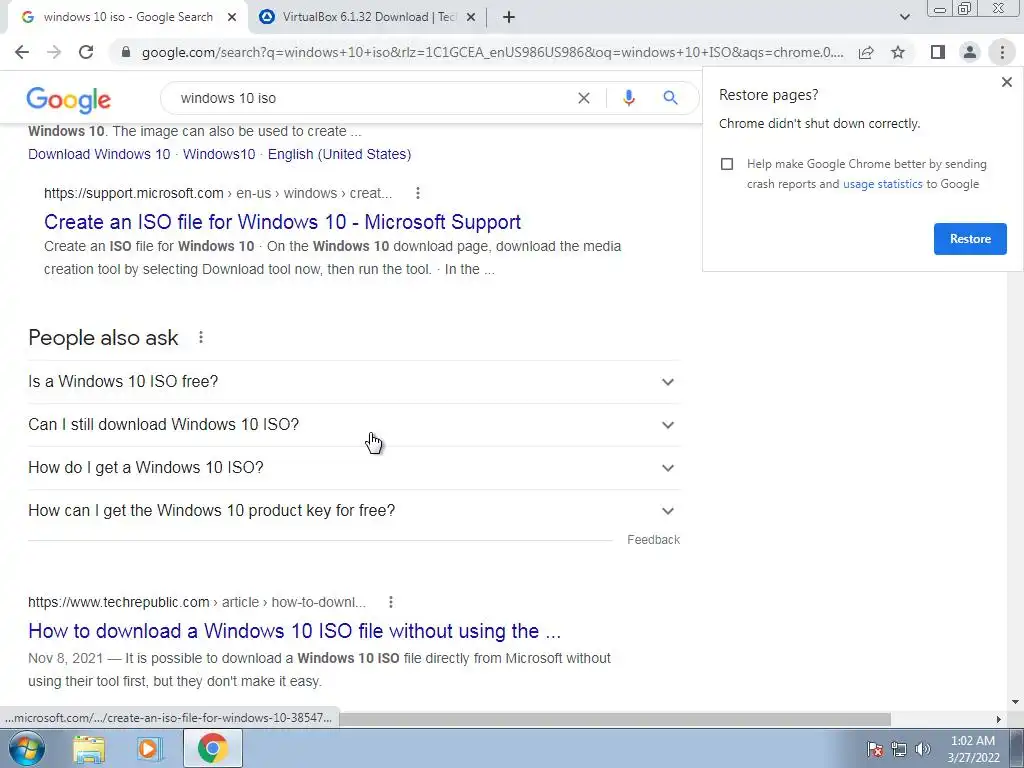Image resolution: width=1024 pixels, height=768 pixels.
Task: Click the Chrome taskbar icon
Action: tap(212, 748)
